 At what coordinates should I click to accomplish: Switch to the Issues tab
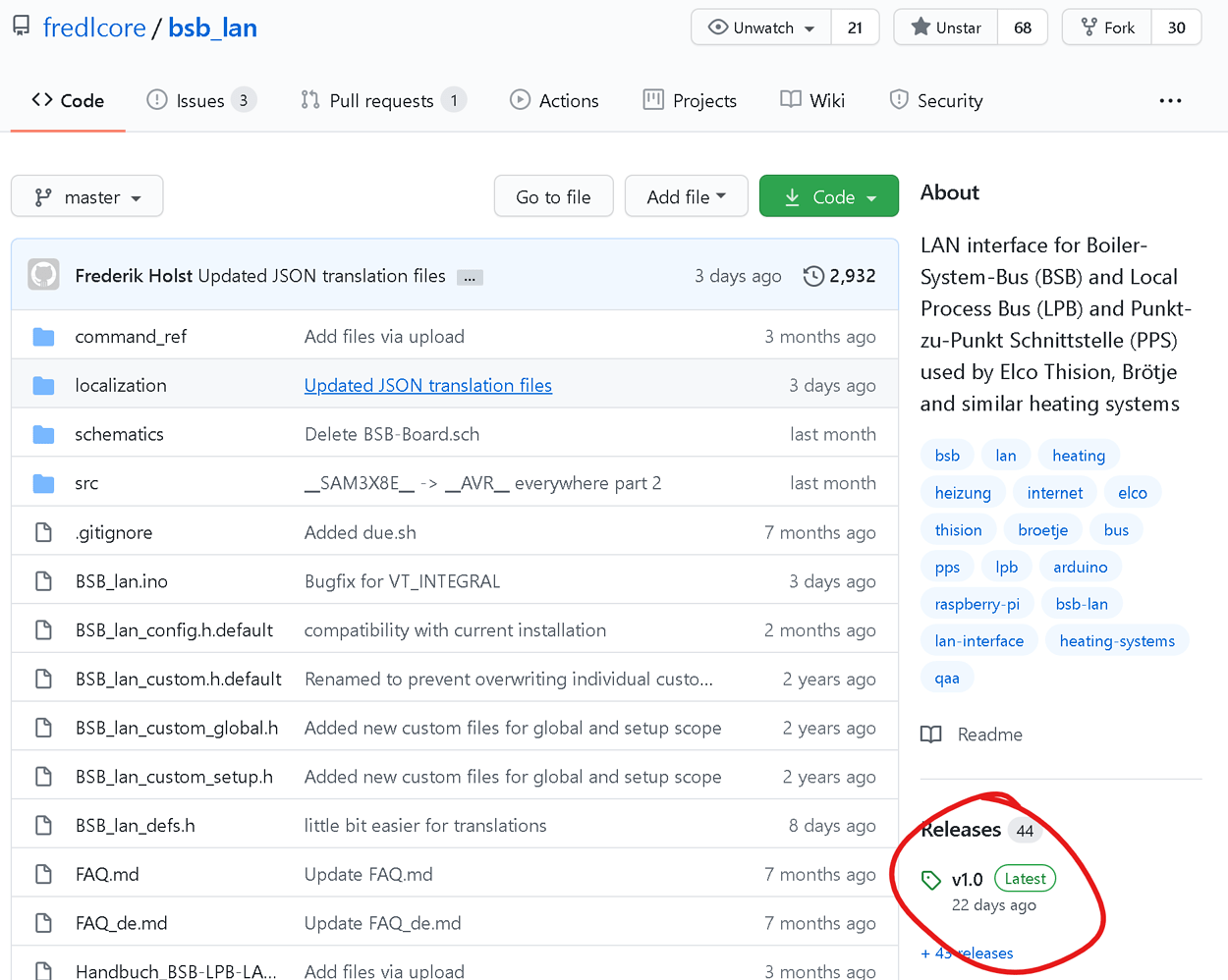200,100
